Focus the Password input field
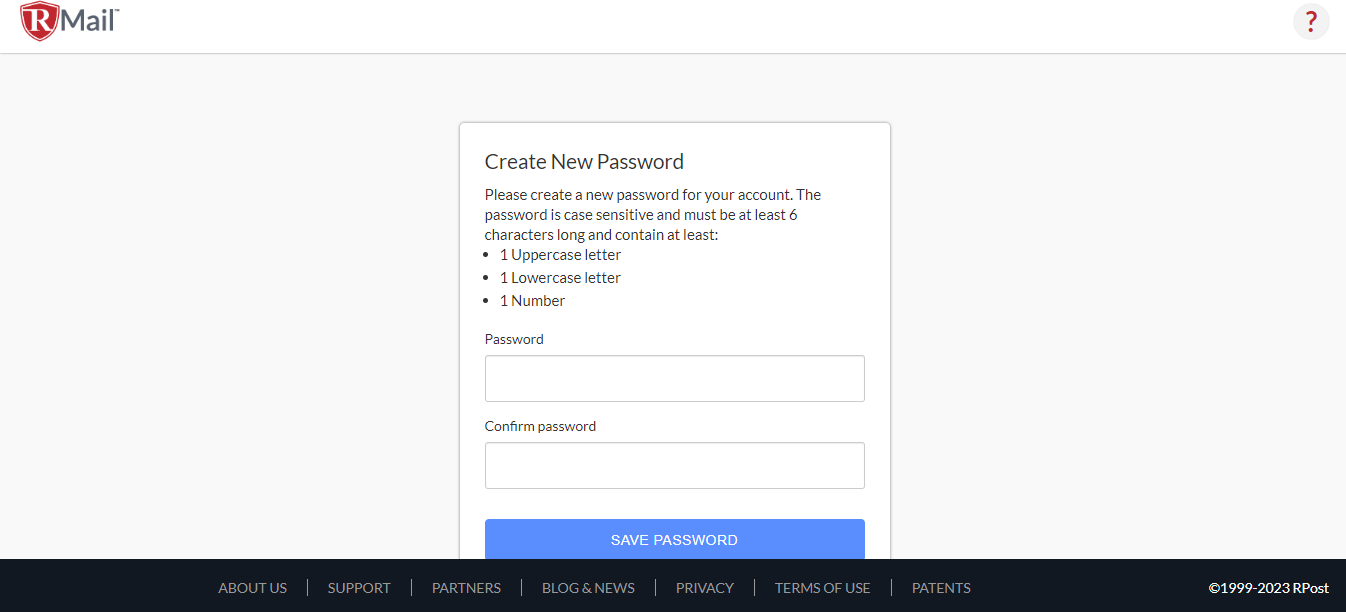This screenshot has height=612, width=1346. tap(674, 379)
